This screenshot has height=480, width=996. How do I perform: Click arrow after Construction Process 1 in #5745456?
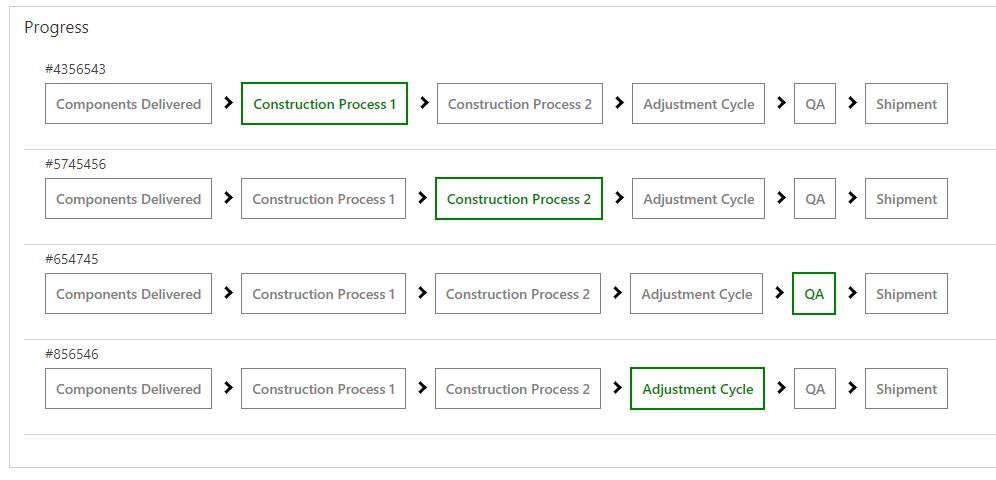click(422, 198)
